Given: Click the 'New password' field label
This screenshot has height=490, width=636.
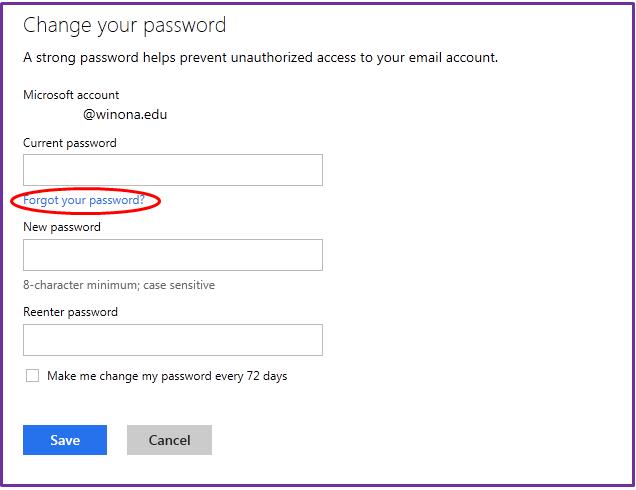Looking at the screenshot, I should (62, 227).
